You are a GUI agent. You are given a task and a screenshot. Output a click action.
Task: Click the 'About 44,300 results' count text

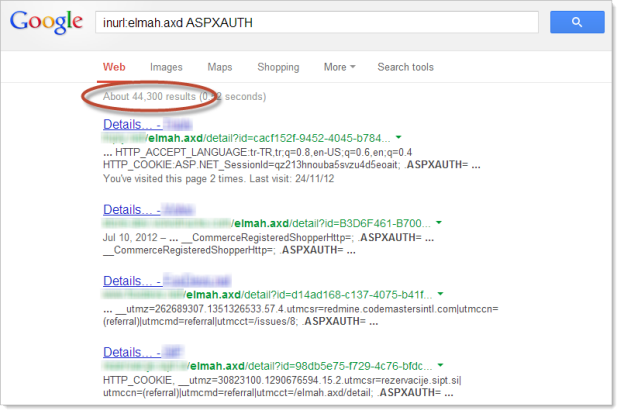click(x=149, y=97)
